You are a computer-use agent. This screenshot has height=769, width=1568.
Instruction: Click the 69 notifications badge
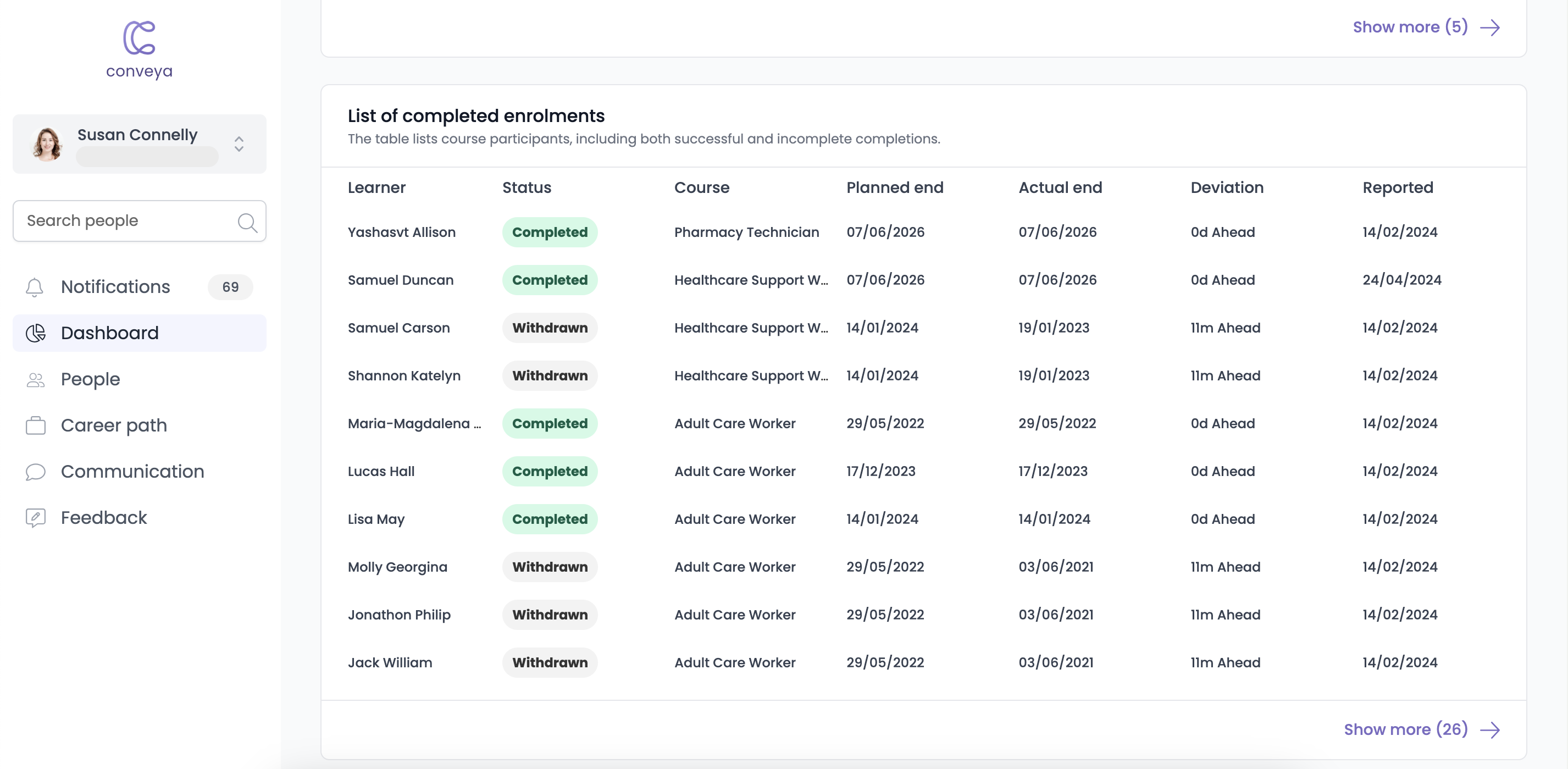tap(230, 287)
